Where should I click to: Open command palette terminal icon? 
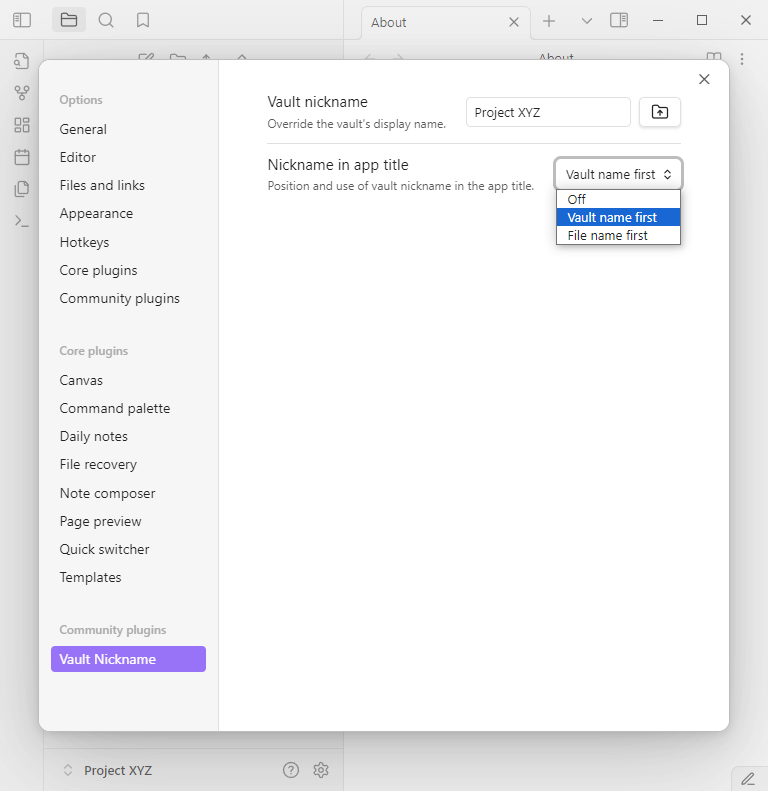click(x=22, y=221)
